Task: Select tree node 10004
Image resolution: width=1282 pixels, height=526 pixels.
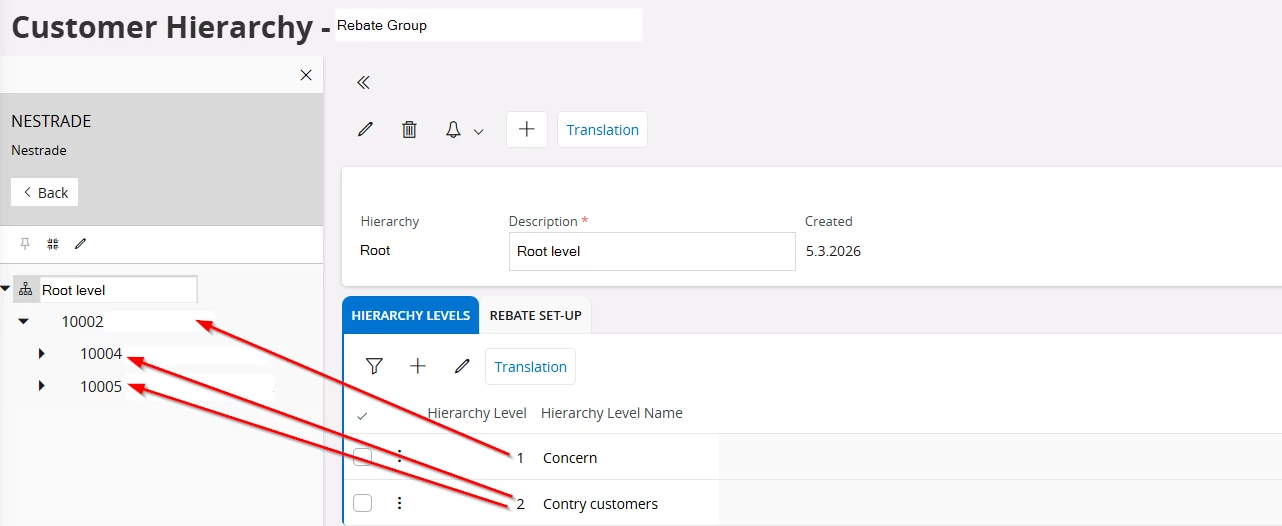Action: click(x=101, y=354)
